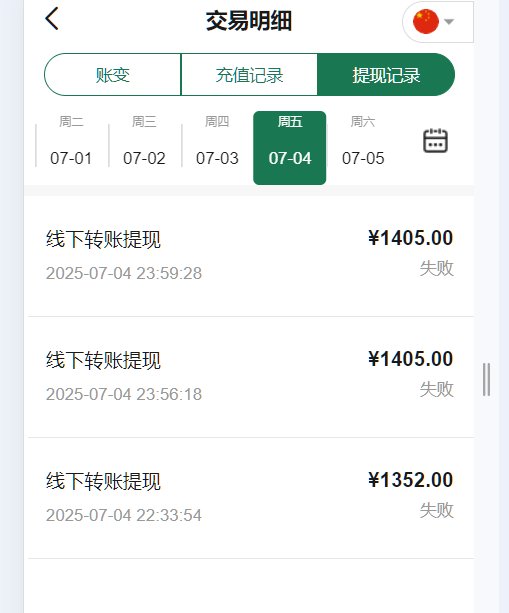
Task: Click the ¥1405.00 amount at 23:56:18
Action: [x=410, y=359]
